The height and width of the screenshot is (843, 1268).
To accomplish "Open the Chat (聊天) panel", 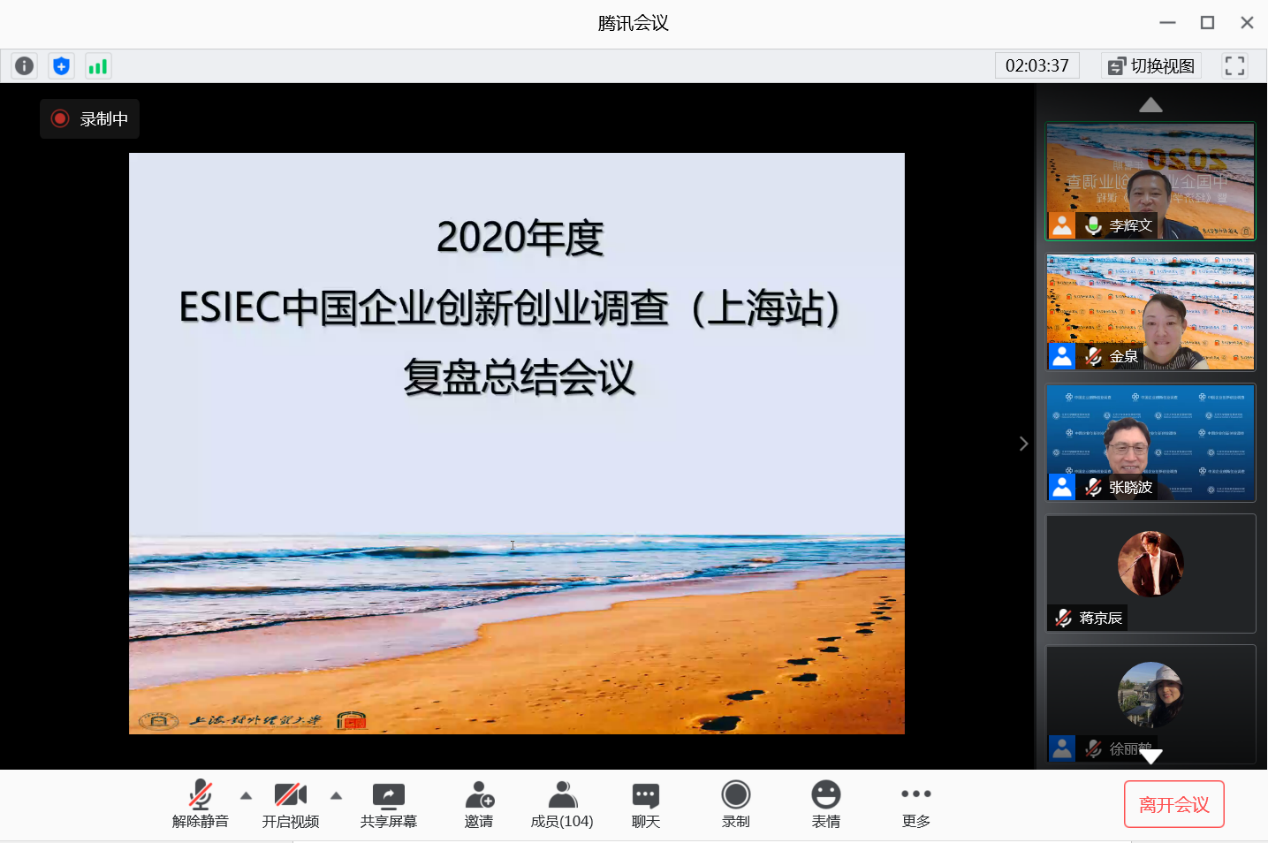I will tap(646, 804).
